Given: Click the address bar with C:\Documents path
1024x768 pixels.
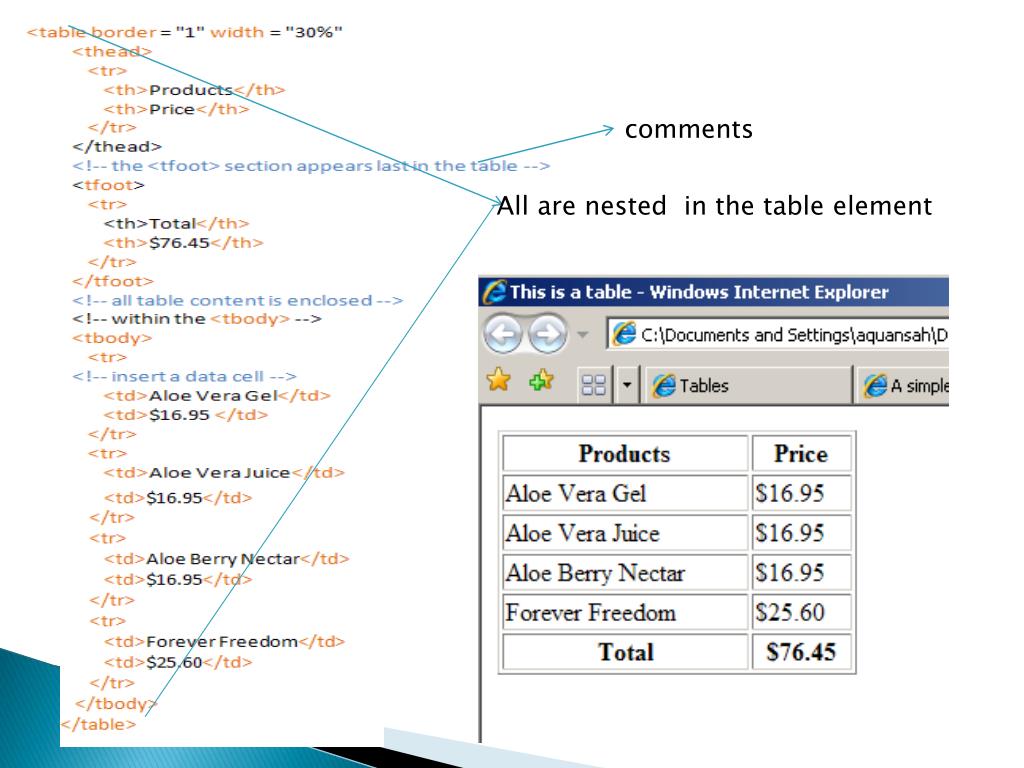Looking at the screenshot, I should (778, 334).
